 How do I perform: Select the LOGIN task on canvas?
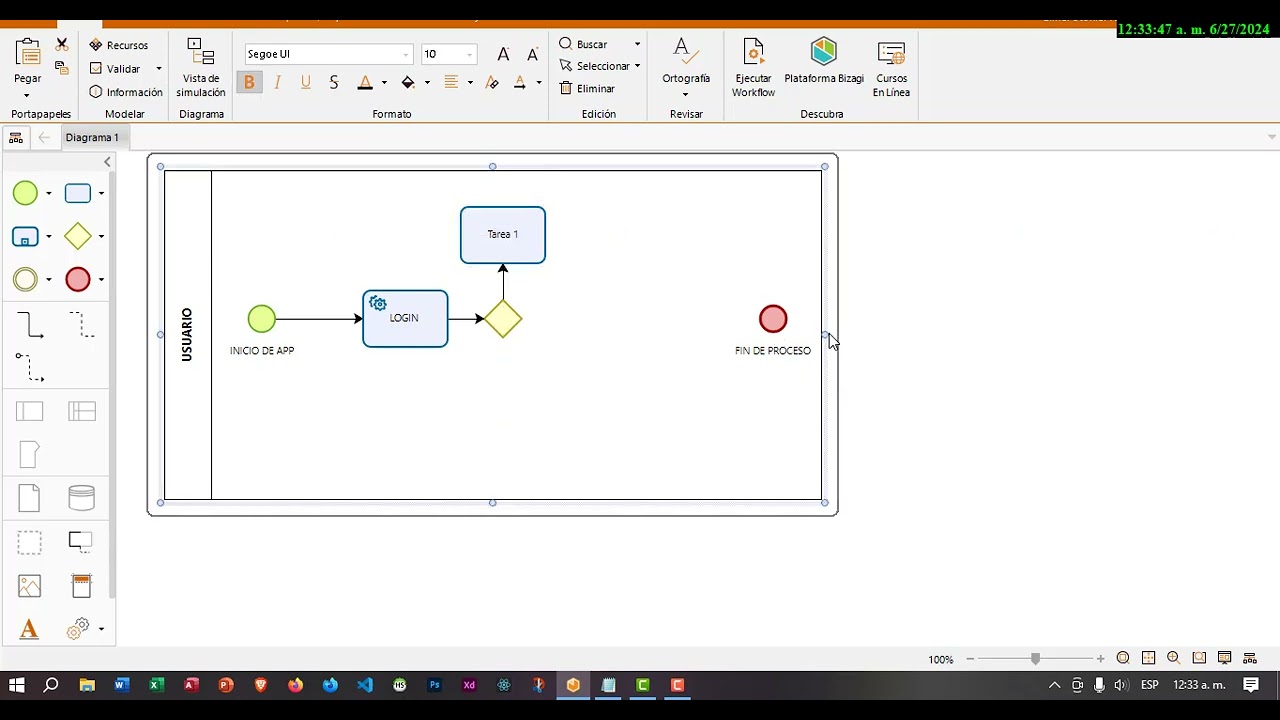(405, 319)
